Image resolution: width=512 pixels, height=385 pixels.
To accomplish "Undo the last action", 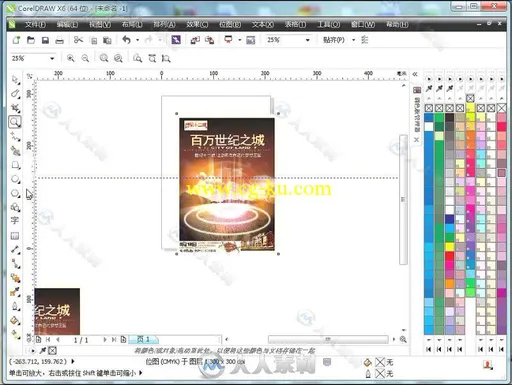I will click(126, 40).
